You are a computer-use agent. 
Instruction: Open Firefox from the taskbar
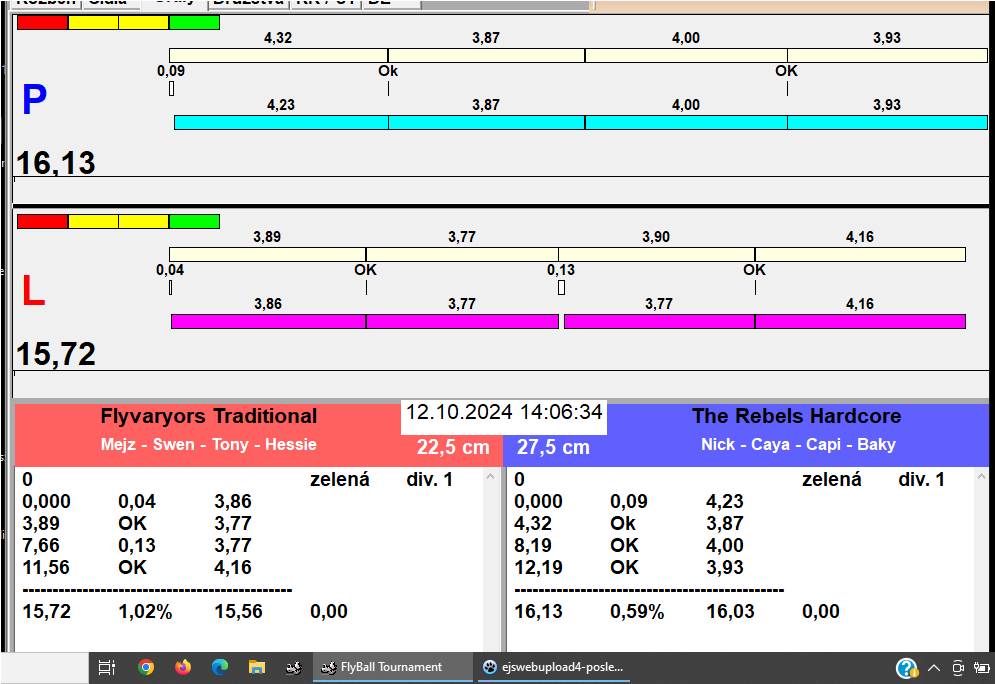(182, 667)
